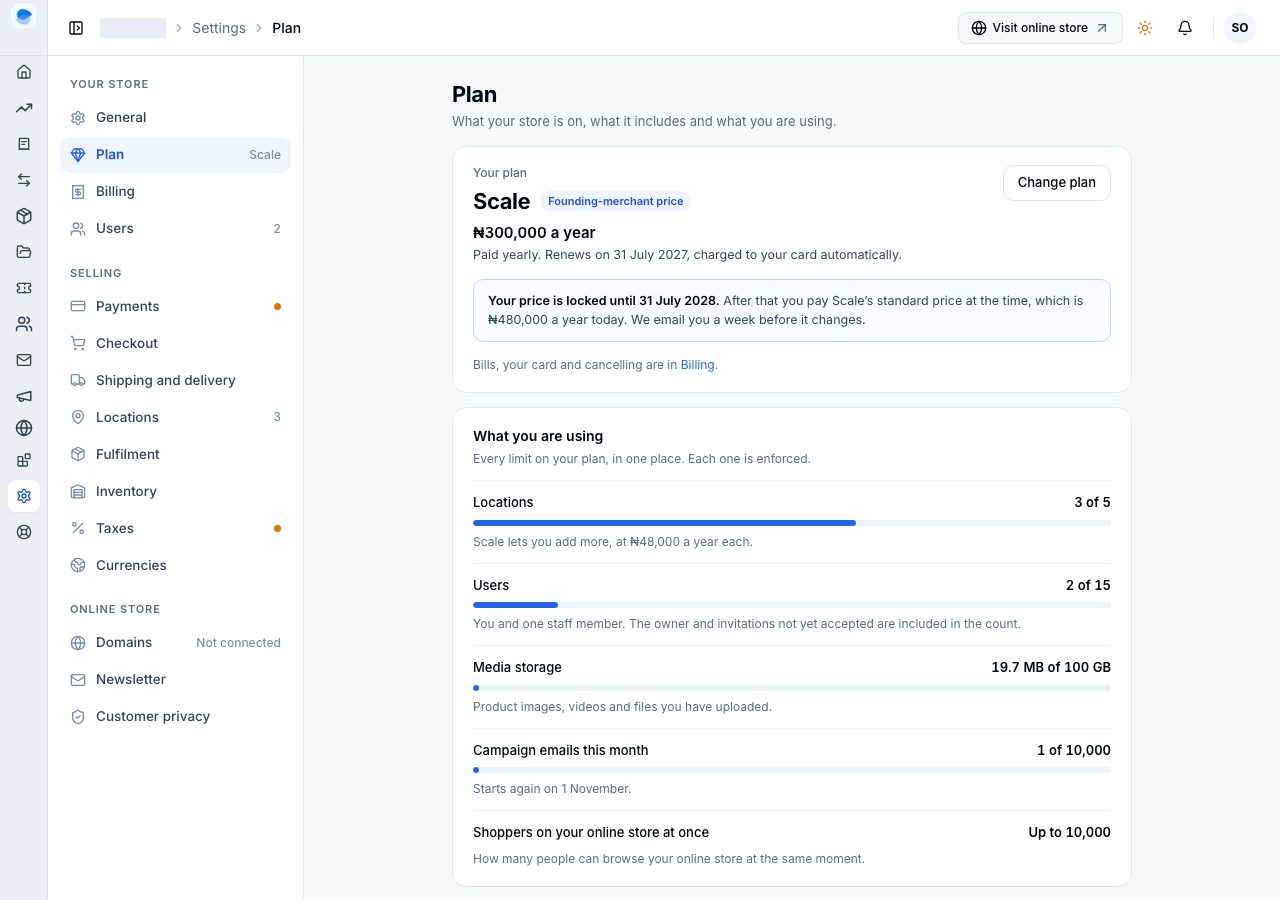Open Users settings

175,229
